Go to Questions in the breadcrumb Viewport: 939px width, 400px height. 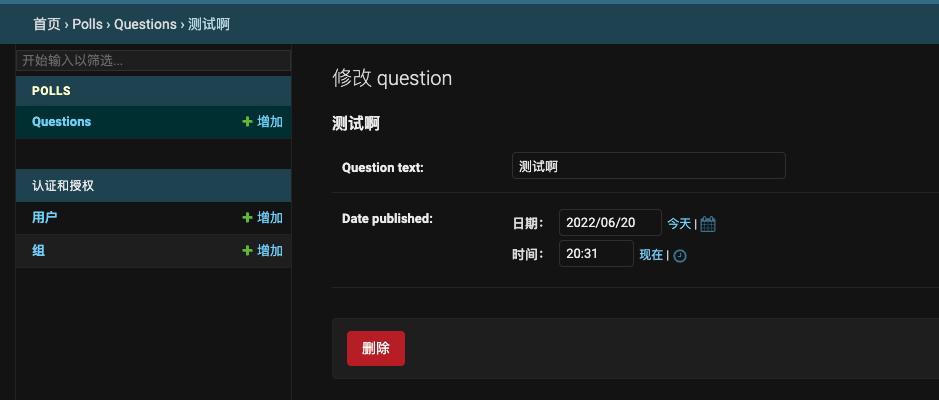tap(146, 24)
